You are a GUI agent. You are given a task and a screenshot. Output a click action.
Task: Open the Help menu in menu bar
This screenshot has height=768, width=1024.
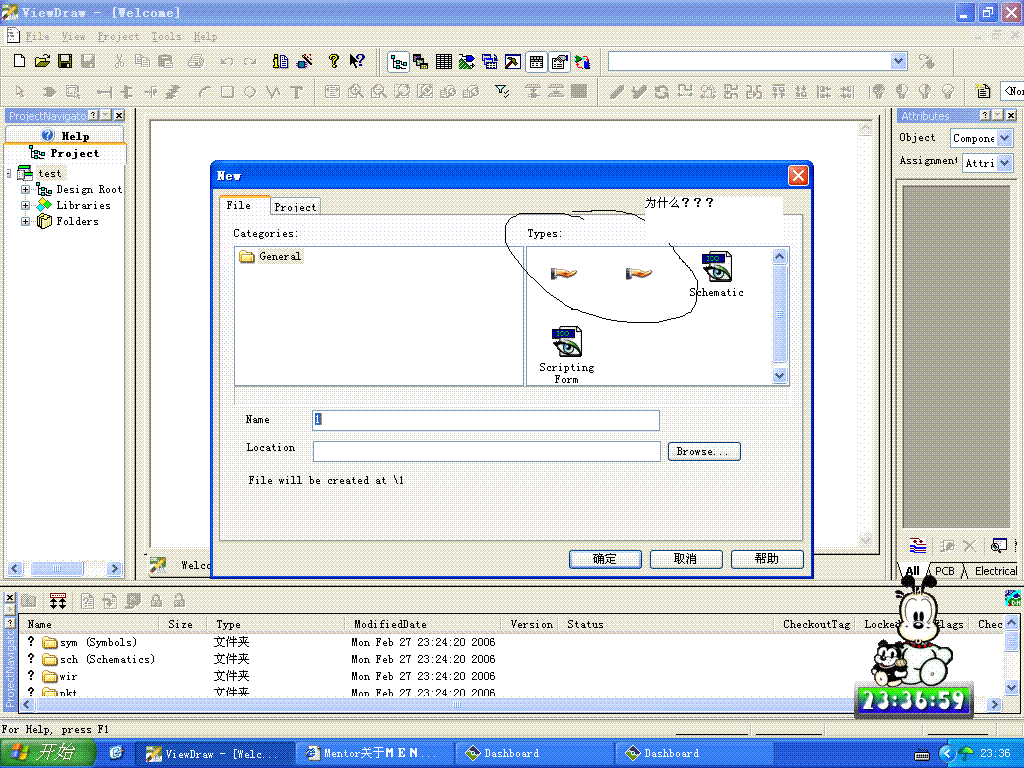(205, 37)
